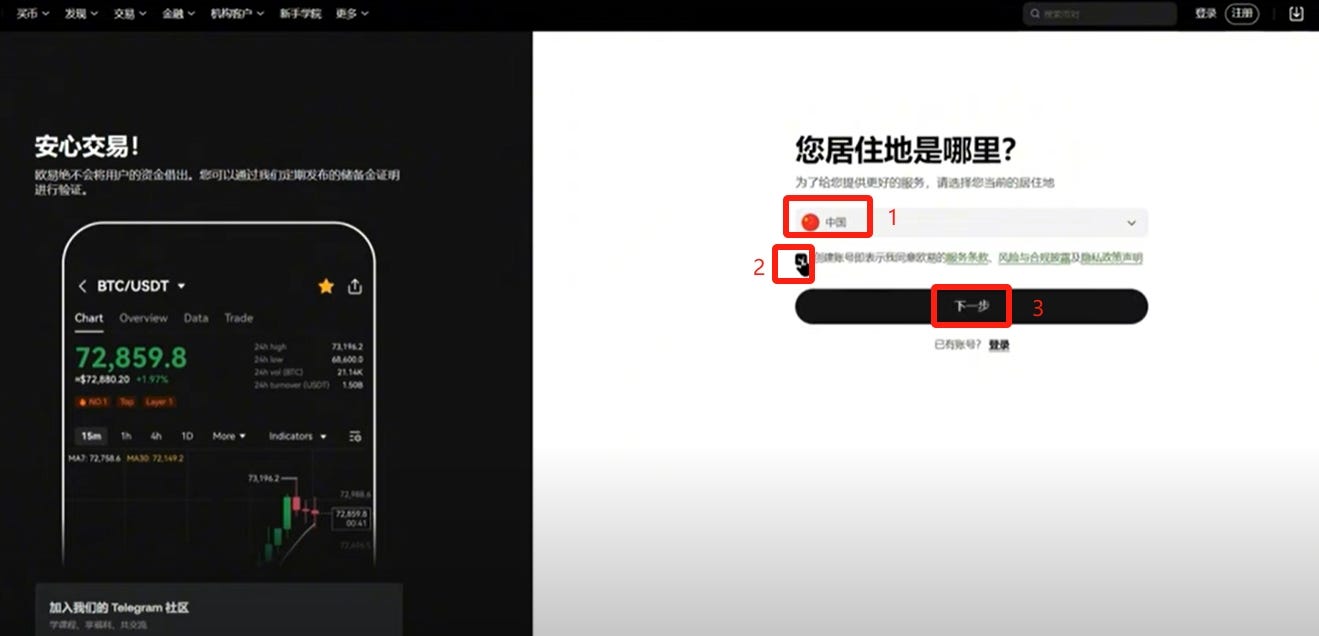This screenshot has height=636, width=1319.
Task: Click the China flag icon in the residence field
Action: coord(810,222)
